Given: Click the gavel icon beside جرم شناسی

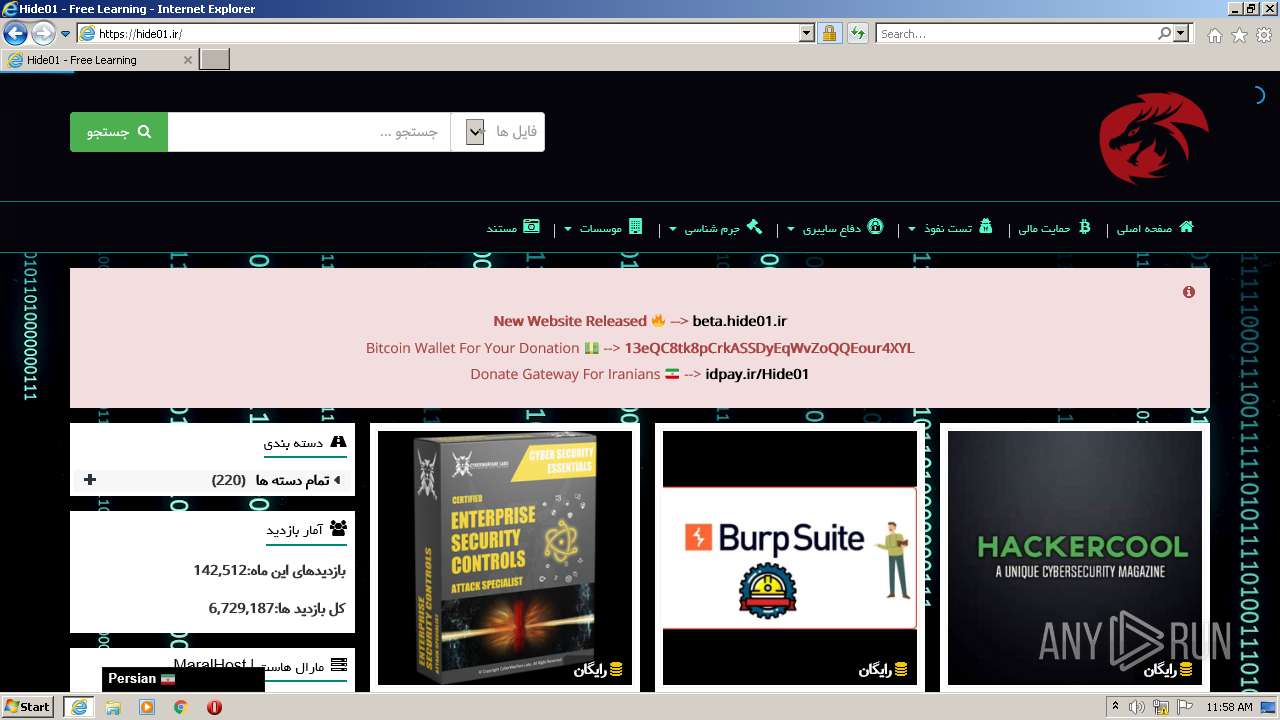Looking at the screenshot, I should (x=754, y=227).
